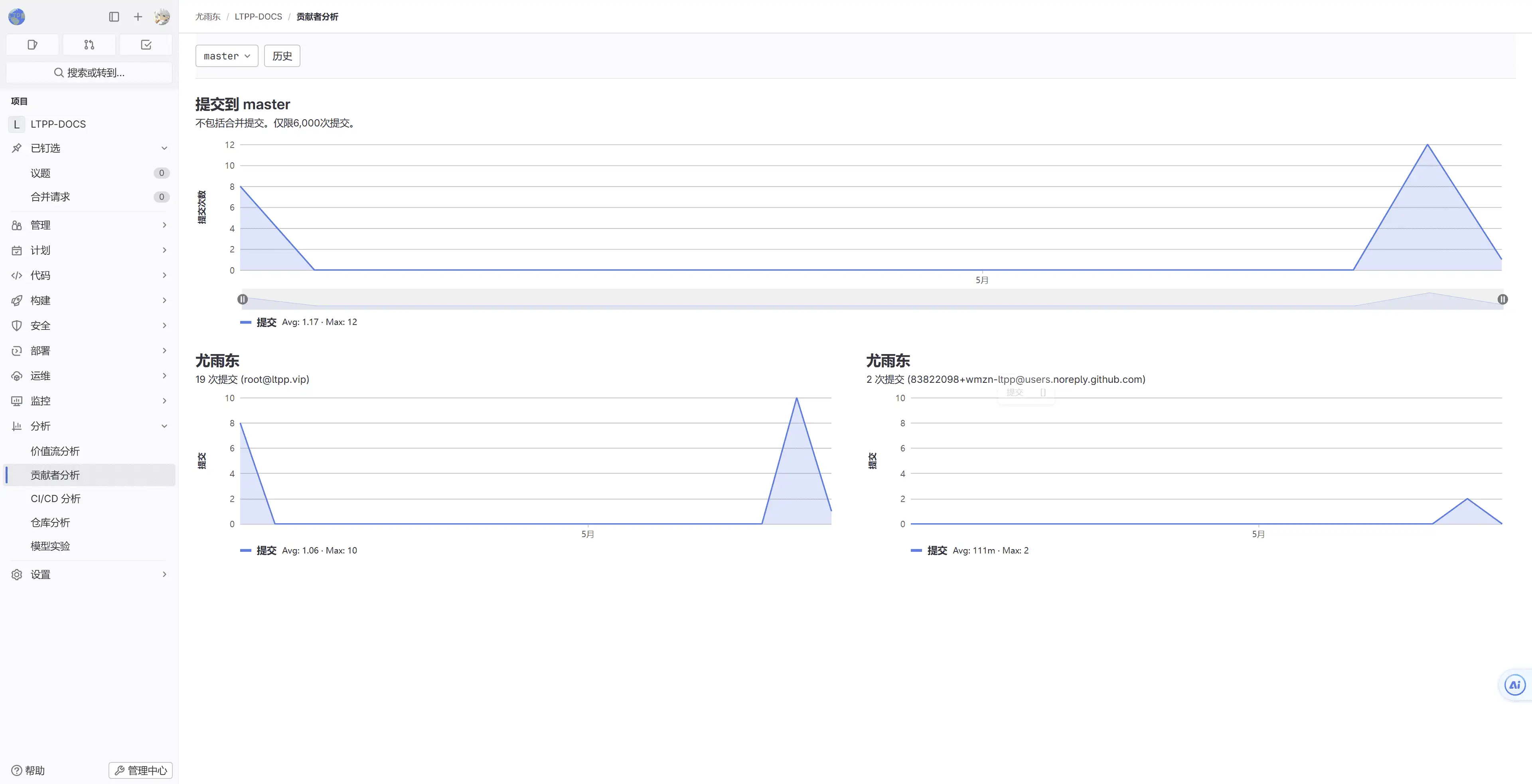Click the 历史 button

tap(282, 56)
